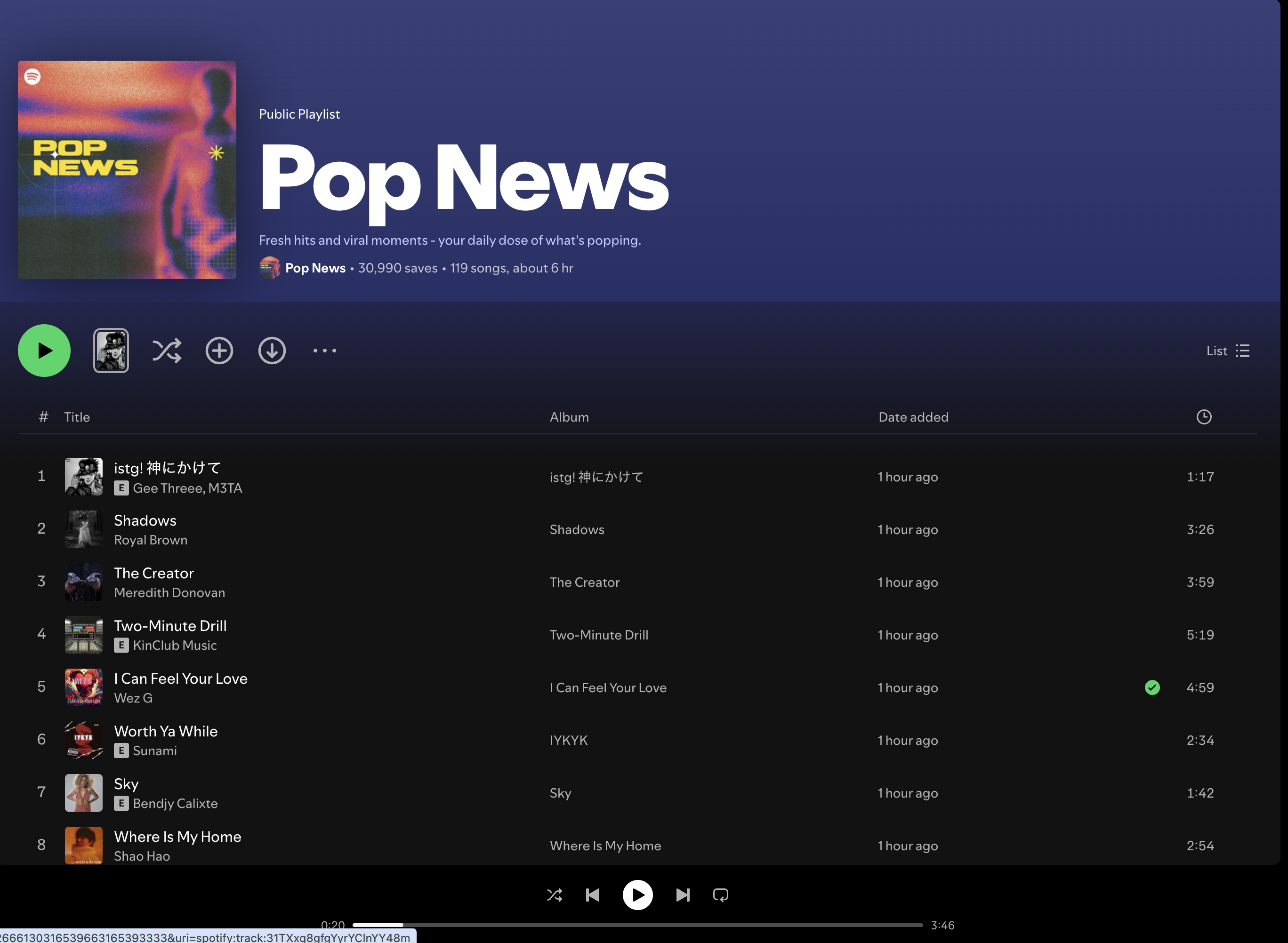Viewport: 1288px width, 943px height.
Task: Open the artist Sunami
Action: [x=155, y=751]
